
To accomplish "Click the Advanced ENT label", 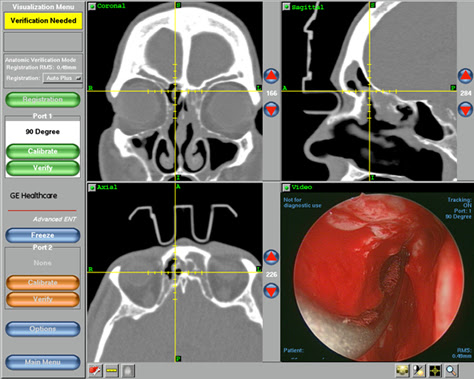I will 55,219.
